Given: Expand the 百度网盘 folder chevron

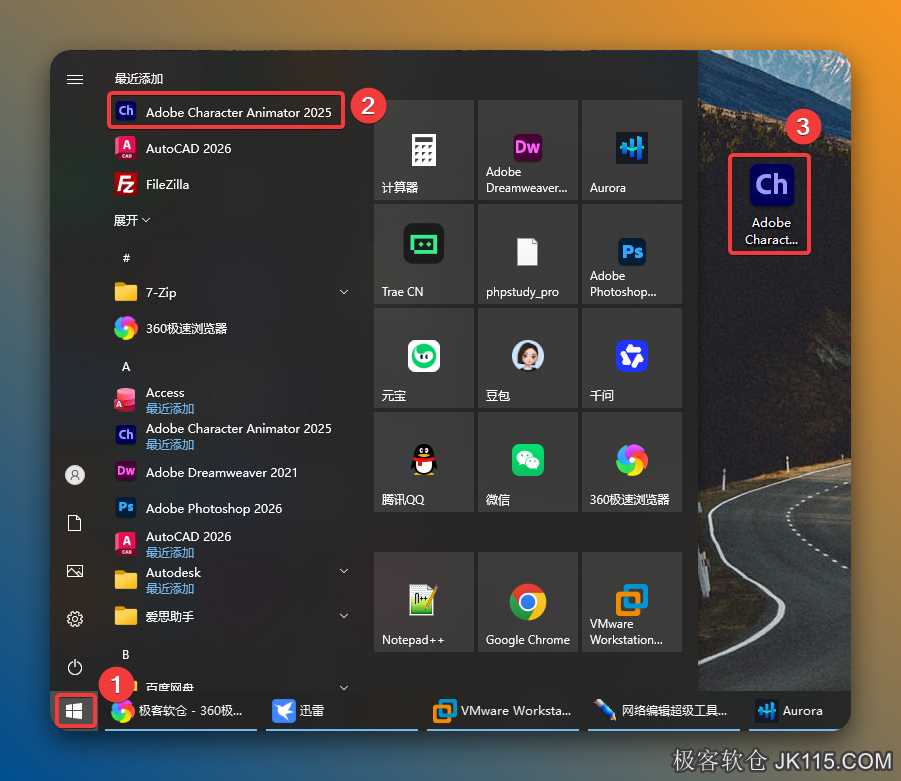Looking at the screenshot, I should 344,687.
